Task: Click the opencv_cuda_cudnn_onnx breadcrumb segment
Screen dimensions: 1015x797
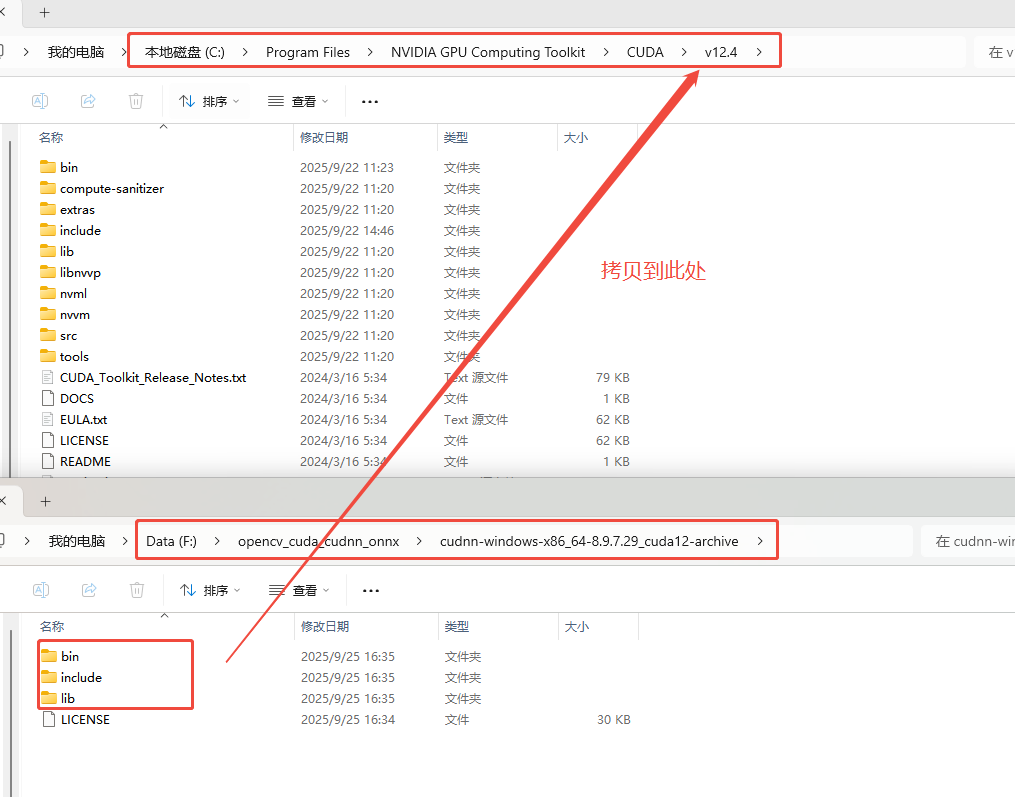Action: (318, 541)
